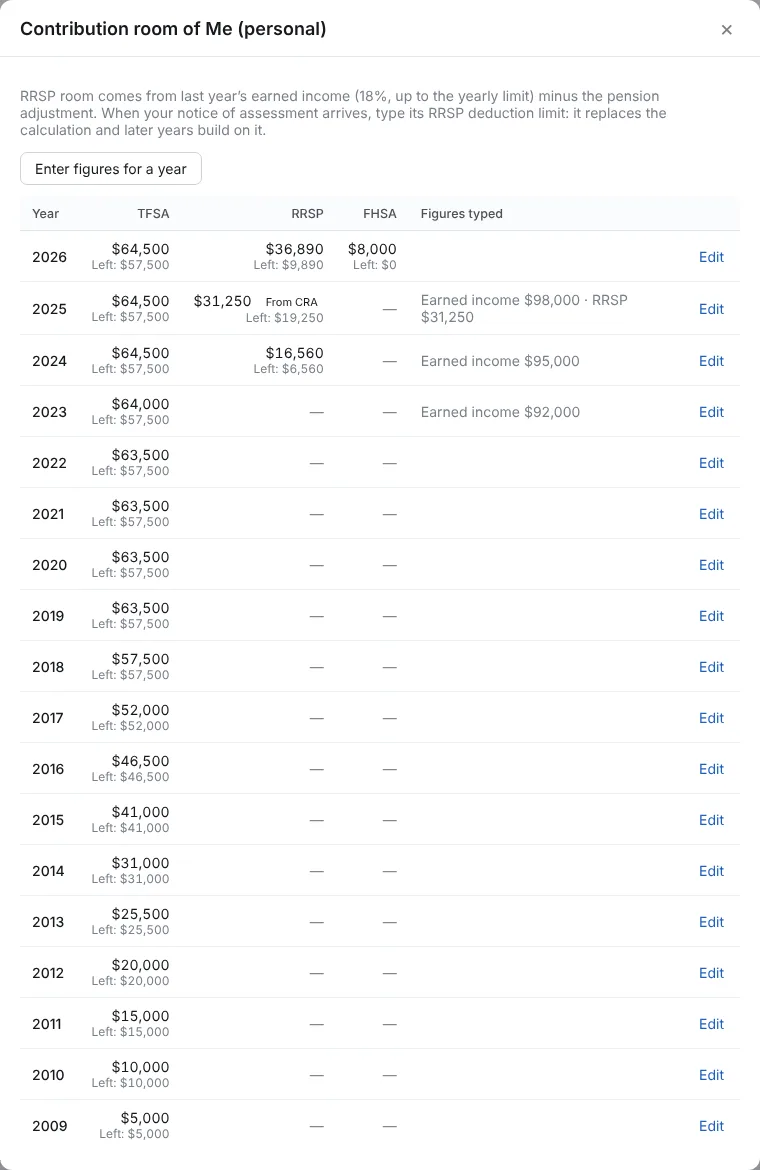Screen dimensions: 760x1170
Task: Click the From CRA label in 2025
Action: click(292, 302)
